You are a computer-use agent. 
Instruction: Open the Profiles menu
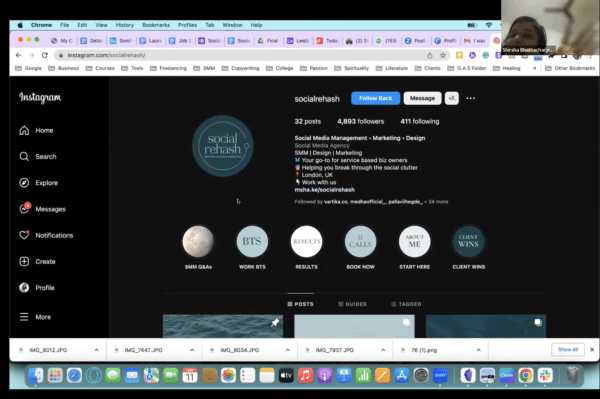pos(188,25)
